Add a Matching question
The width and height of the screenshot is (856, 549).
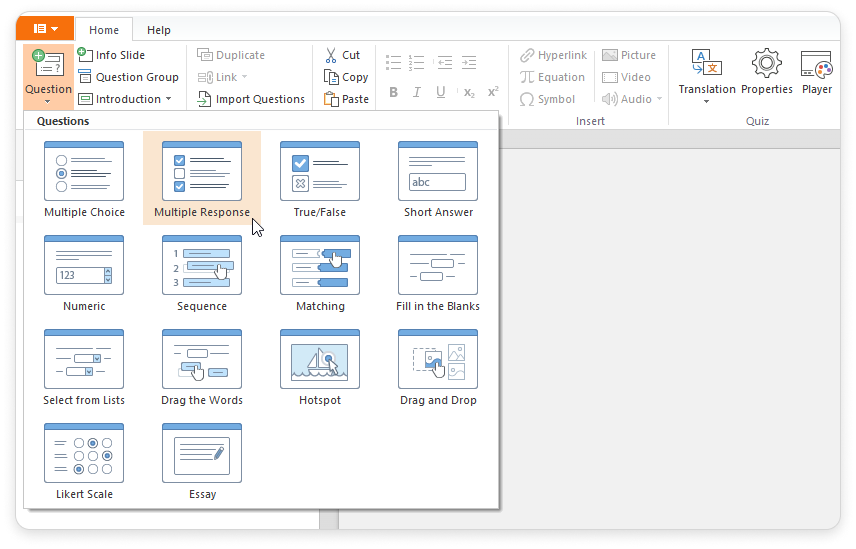click(319, 273)
